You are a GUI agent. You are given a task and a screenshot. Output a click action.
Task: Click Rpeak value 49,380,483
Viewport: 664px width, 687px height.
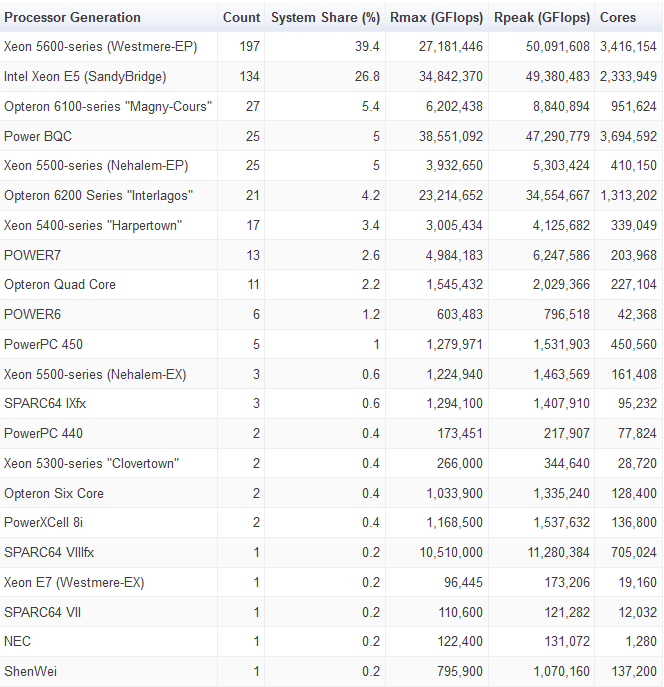pos(558,77)
